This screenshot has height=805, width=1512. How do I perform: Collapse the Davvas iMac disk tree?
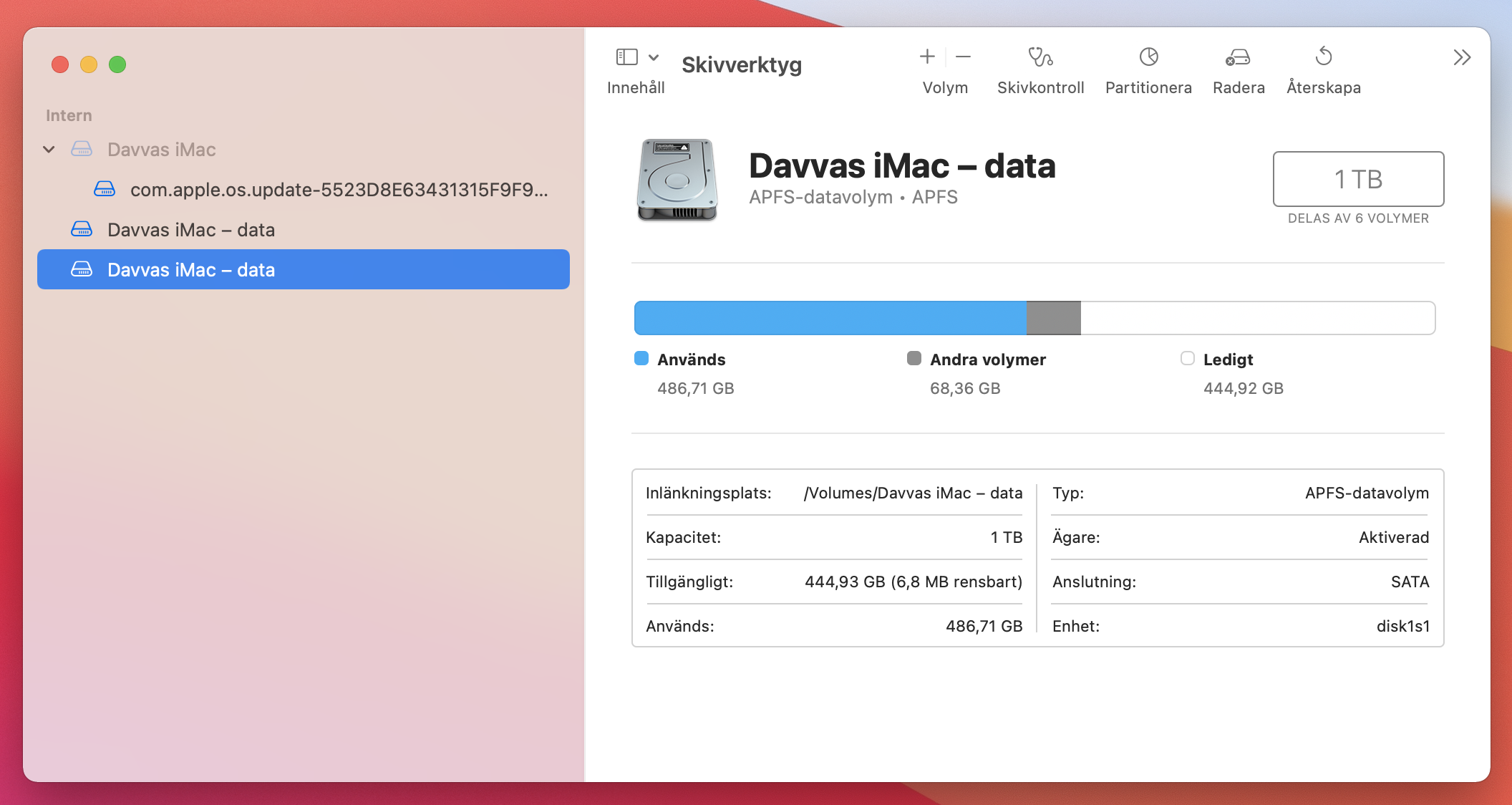click(x=49, y=150)
